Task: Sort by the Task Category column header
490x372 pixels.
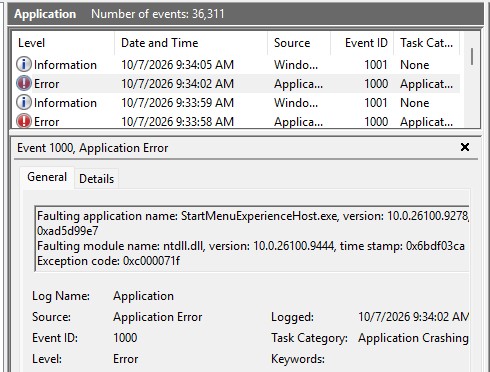Action: (x=427, y=43)
